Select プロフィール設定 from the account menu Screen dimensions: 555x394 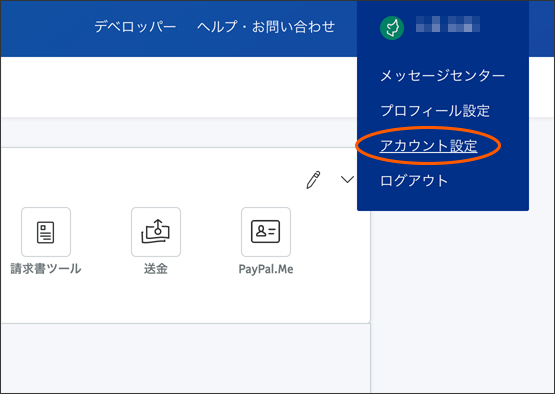pos(435,111)
